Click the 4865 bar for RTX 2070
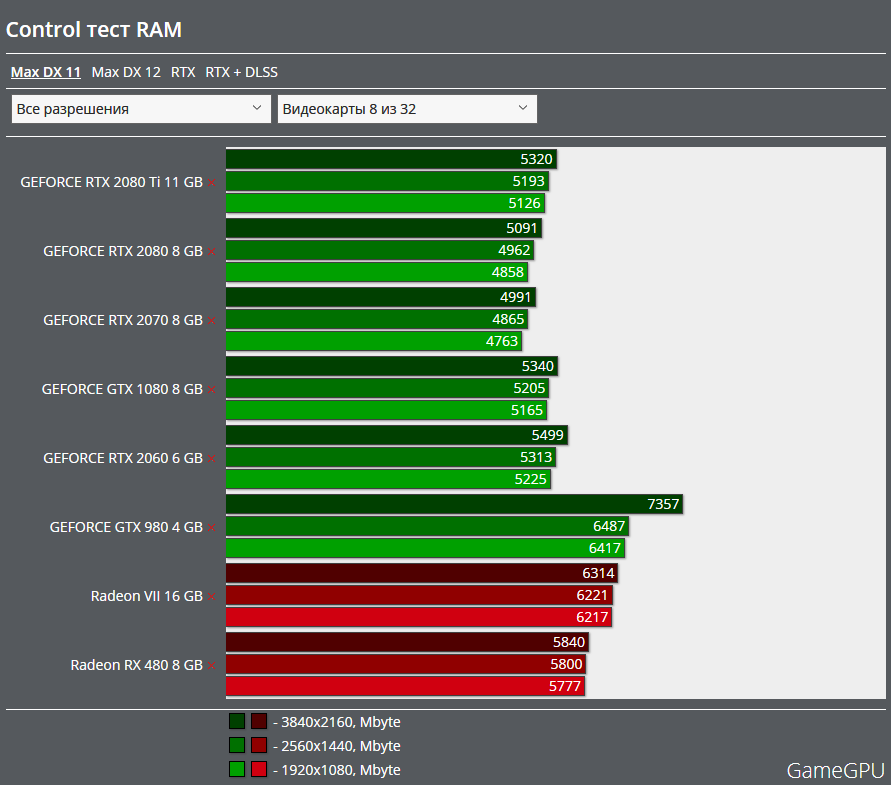This screenshot has height=785, width=891. tap(377, 319)
